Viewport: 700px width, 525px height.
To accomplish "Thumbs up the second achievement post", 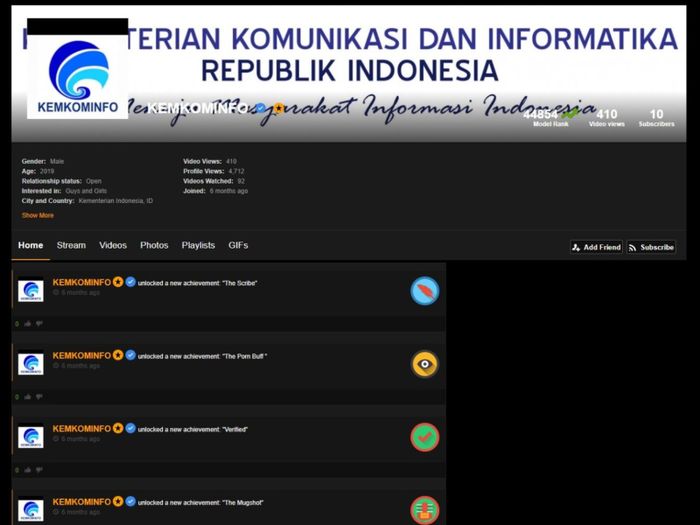I will tap(27, 397).
